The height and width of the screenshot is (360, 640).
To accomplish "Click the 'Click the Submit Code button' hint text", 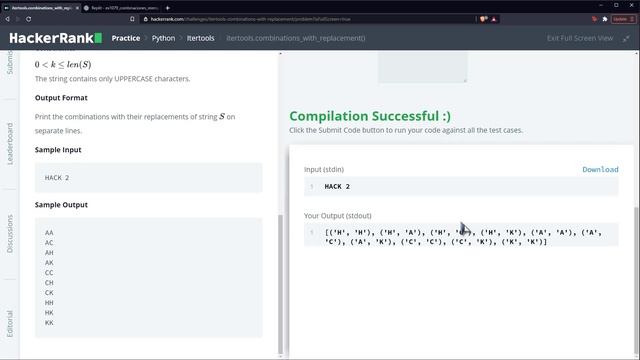I will (x=406, y=130).
